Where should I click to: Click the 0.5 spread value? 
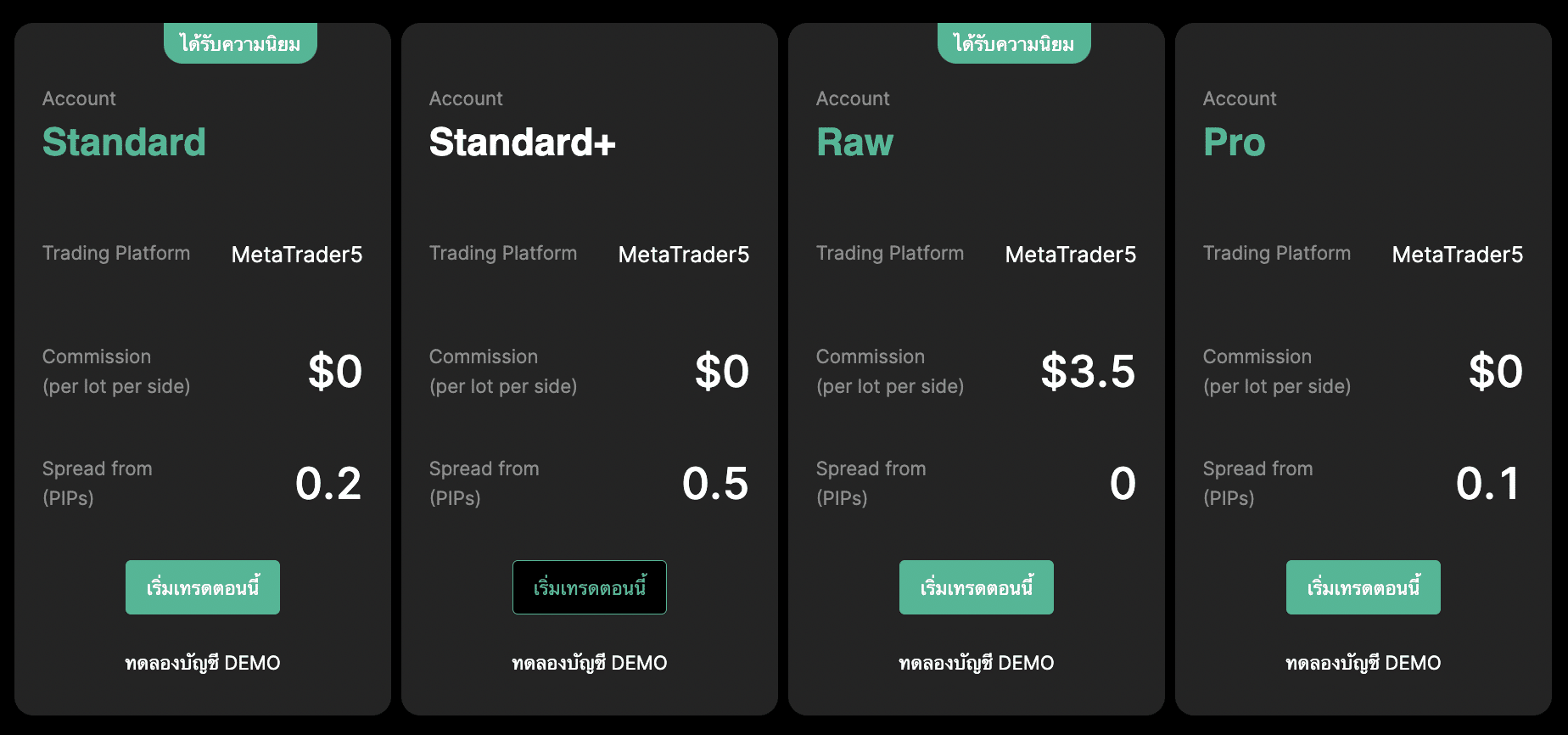[x=715, y=483]
